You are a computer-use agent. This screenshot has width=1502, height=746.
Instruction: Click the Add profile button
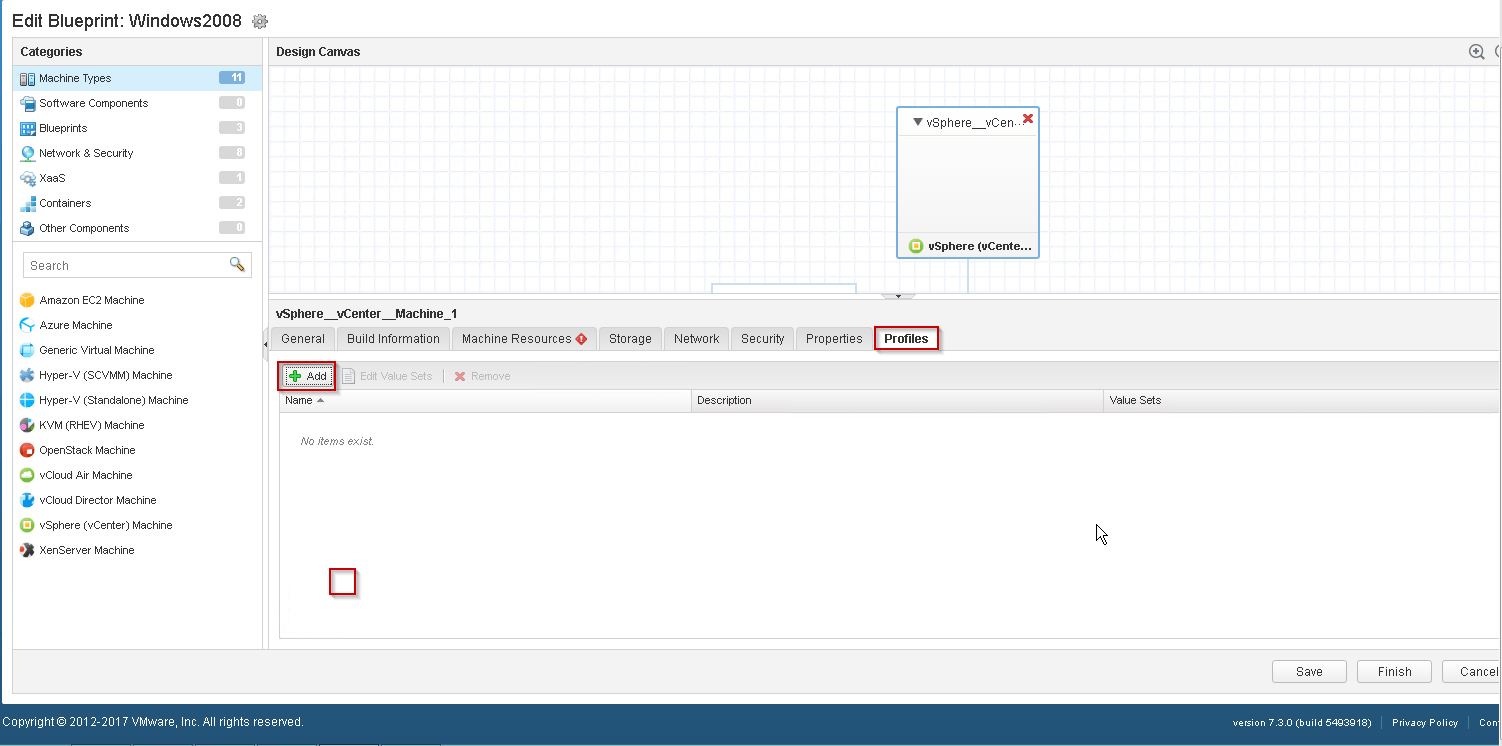308,376
